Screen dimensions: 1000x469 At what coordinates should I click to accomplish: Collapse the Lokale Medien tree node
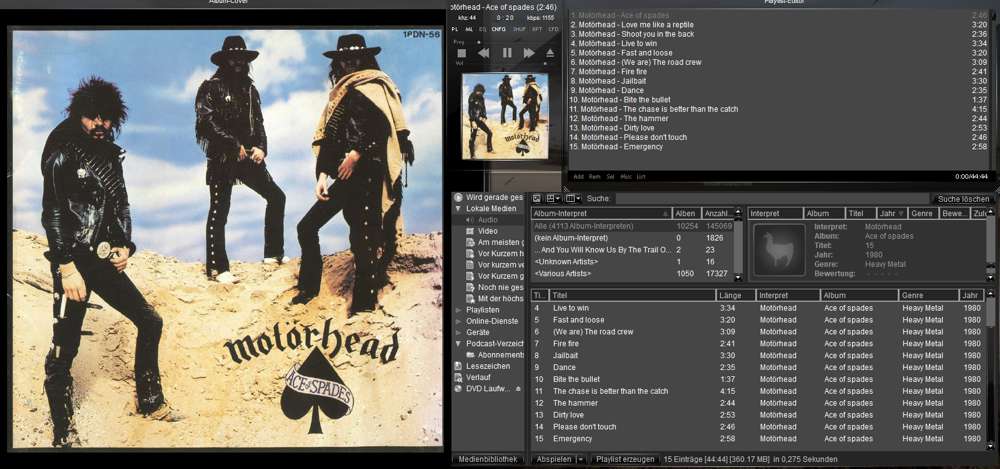click(458, 208)
